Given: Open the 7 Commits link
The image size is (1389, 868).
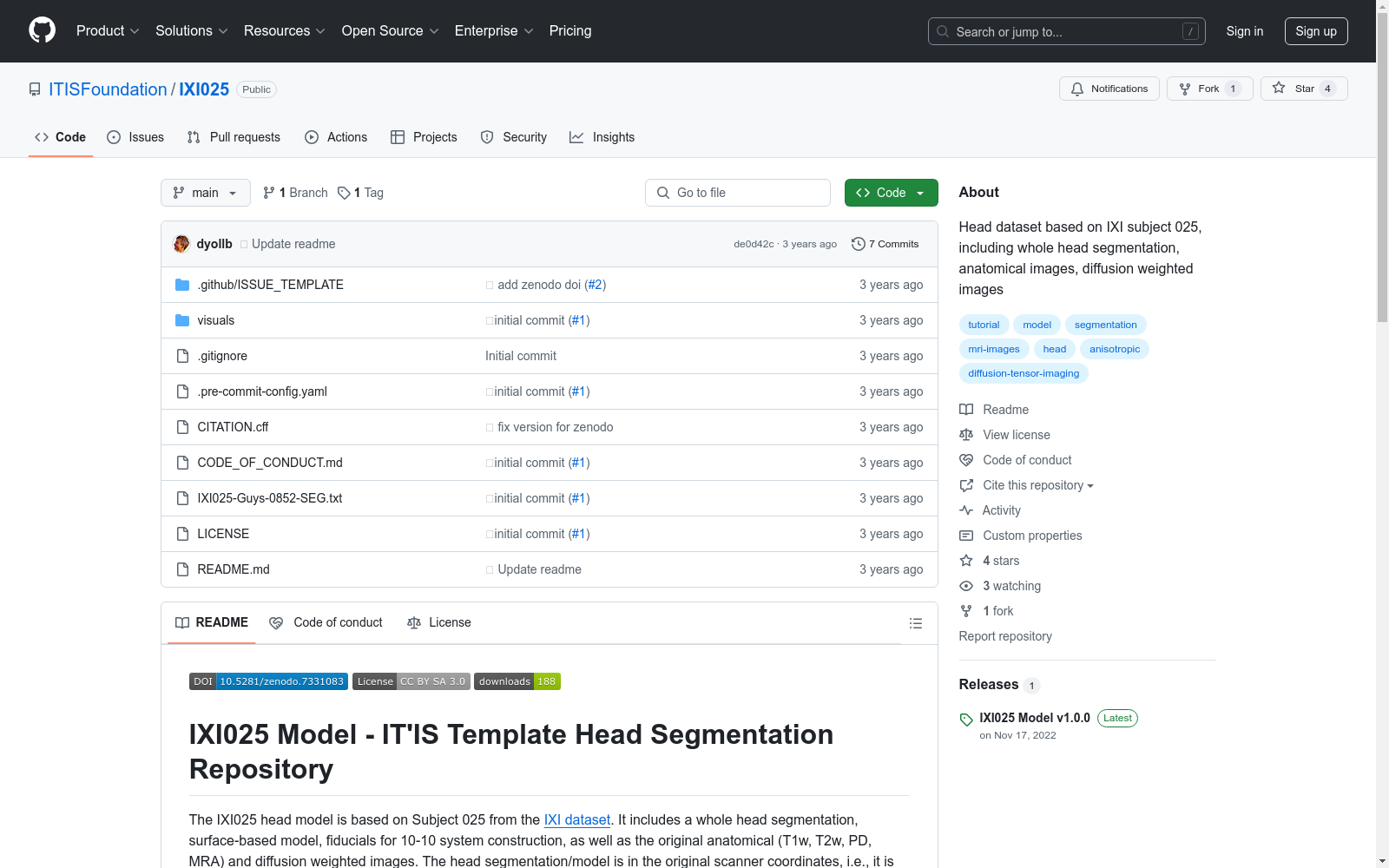Looking at the screenshot, I should point(885,244).
